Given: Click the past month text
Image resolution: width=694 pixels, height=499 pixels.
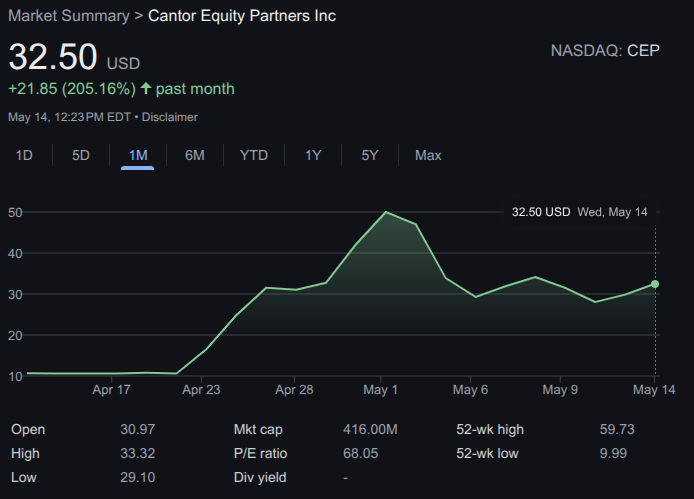Looking at the screenshot, I should point(195,89).
